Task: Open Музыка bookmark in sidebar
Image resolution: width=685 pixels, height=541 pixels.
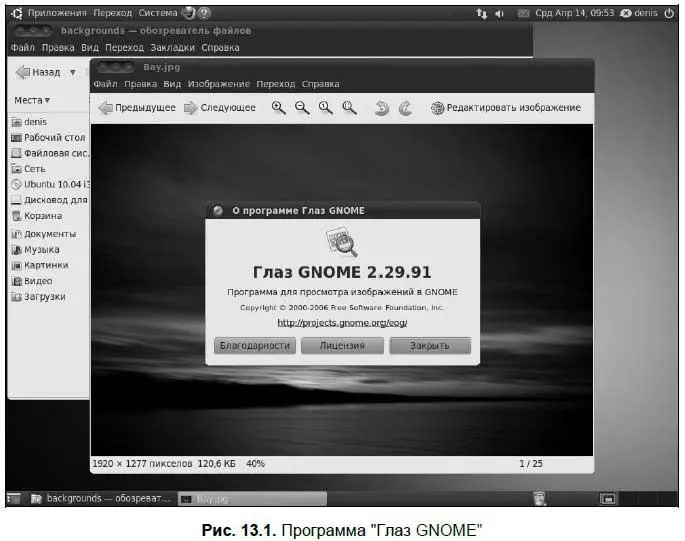Action: click(x=35, y=250)
